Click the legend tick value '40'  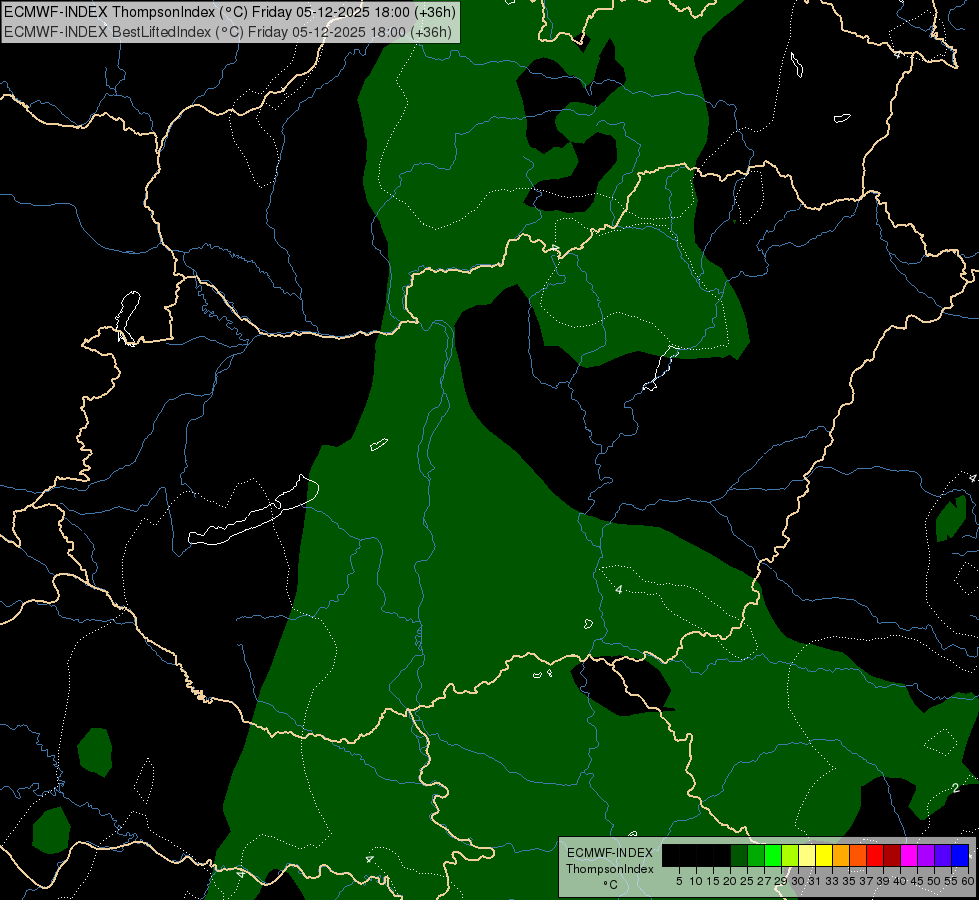pos(900,881)
